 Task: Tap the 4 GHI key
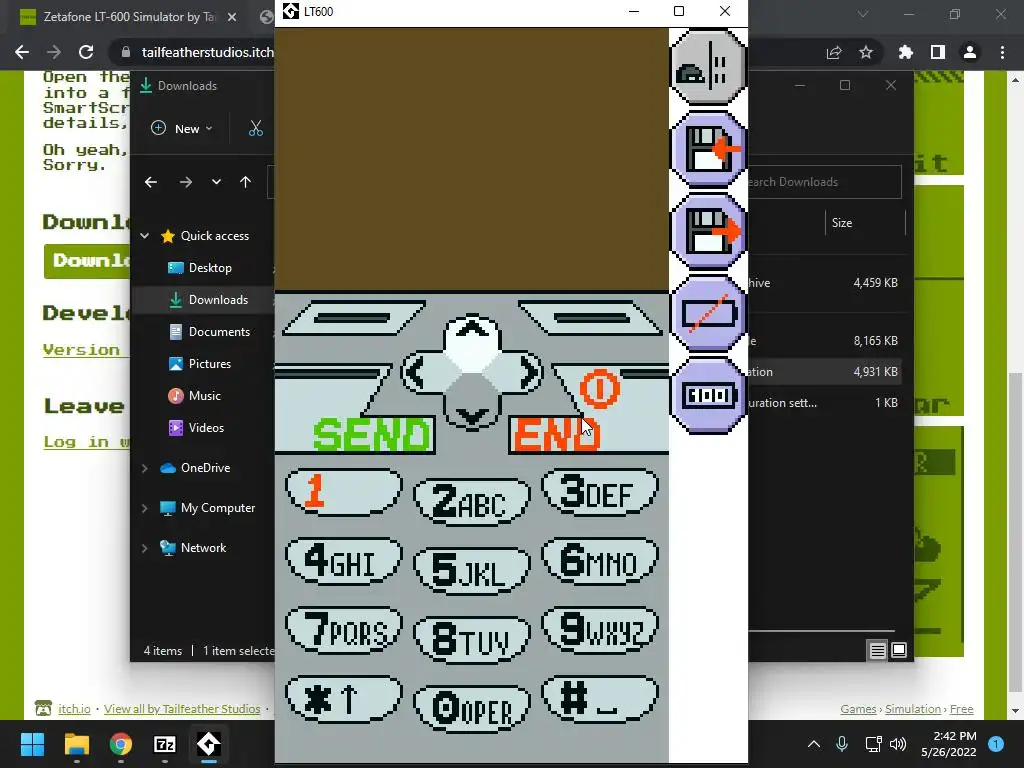tap(344, 560)
